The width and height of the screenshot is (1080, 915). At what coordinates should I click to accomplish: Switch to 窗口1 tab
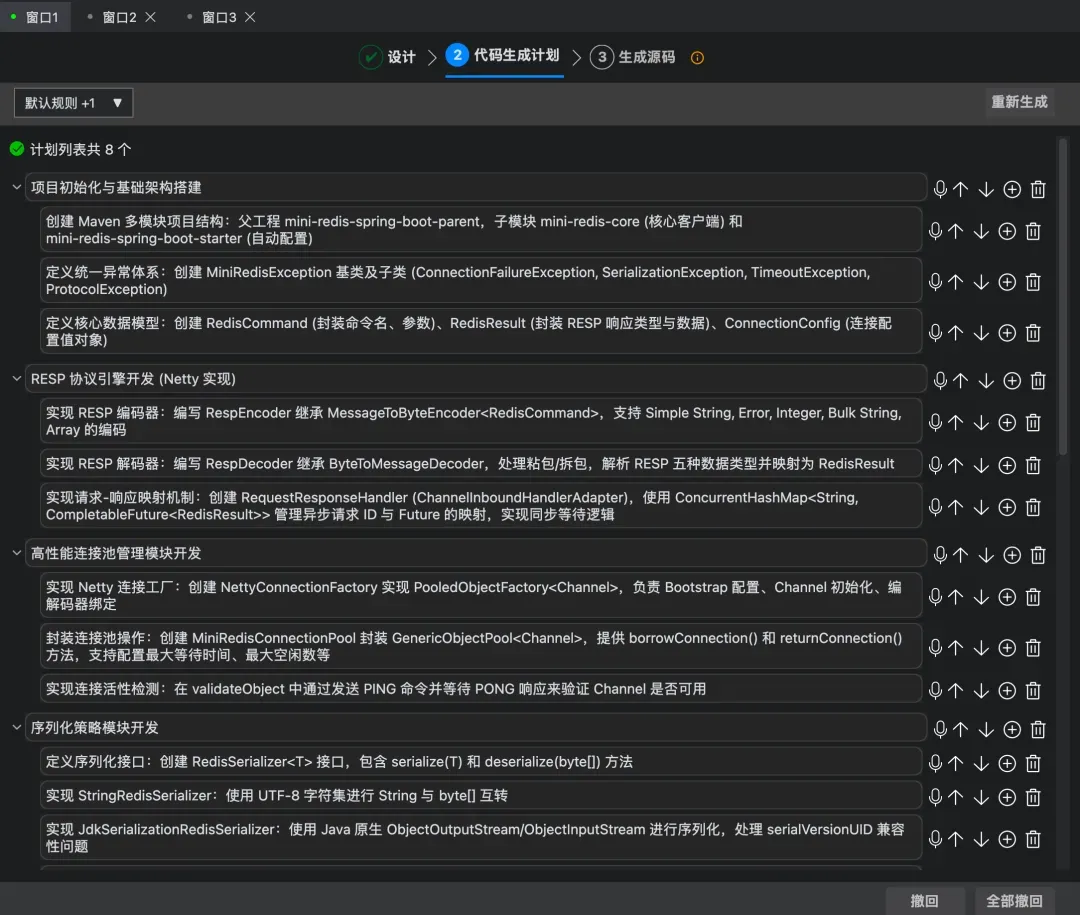point(35,17)
